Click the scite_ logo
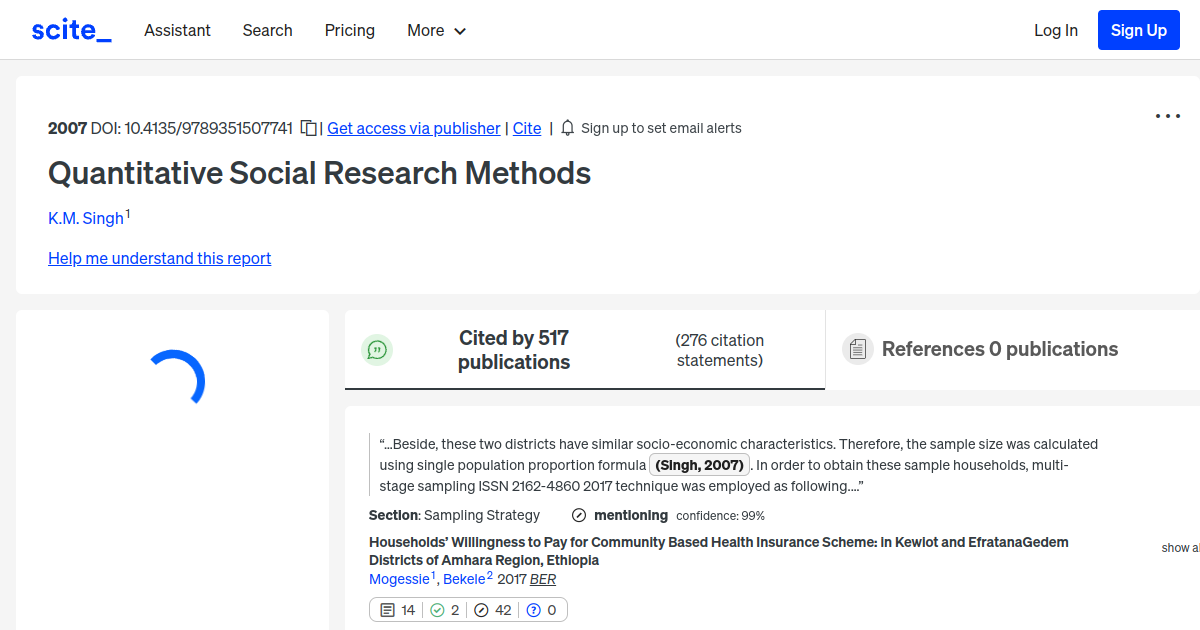The image size is (1200, 630). click(70, 29)
